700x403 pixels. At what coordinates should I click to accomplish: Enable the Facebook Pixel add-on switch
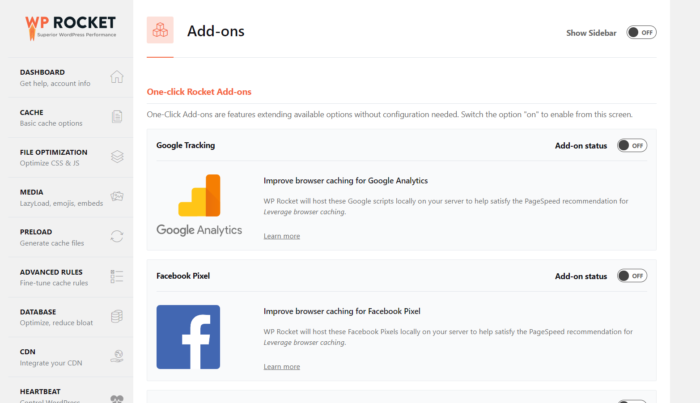[632, 276]
